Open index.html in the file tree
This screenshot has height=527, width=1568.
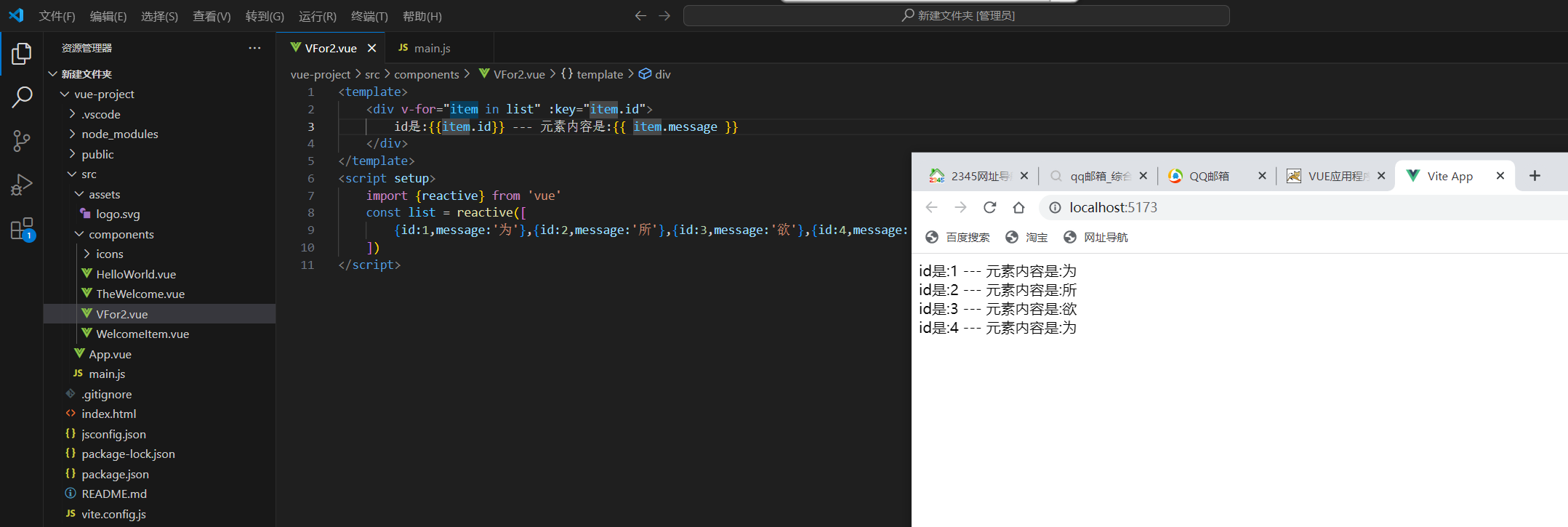click(109, 414)
